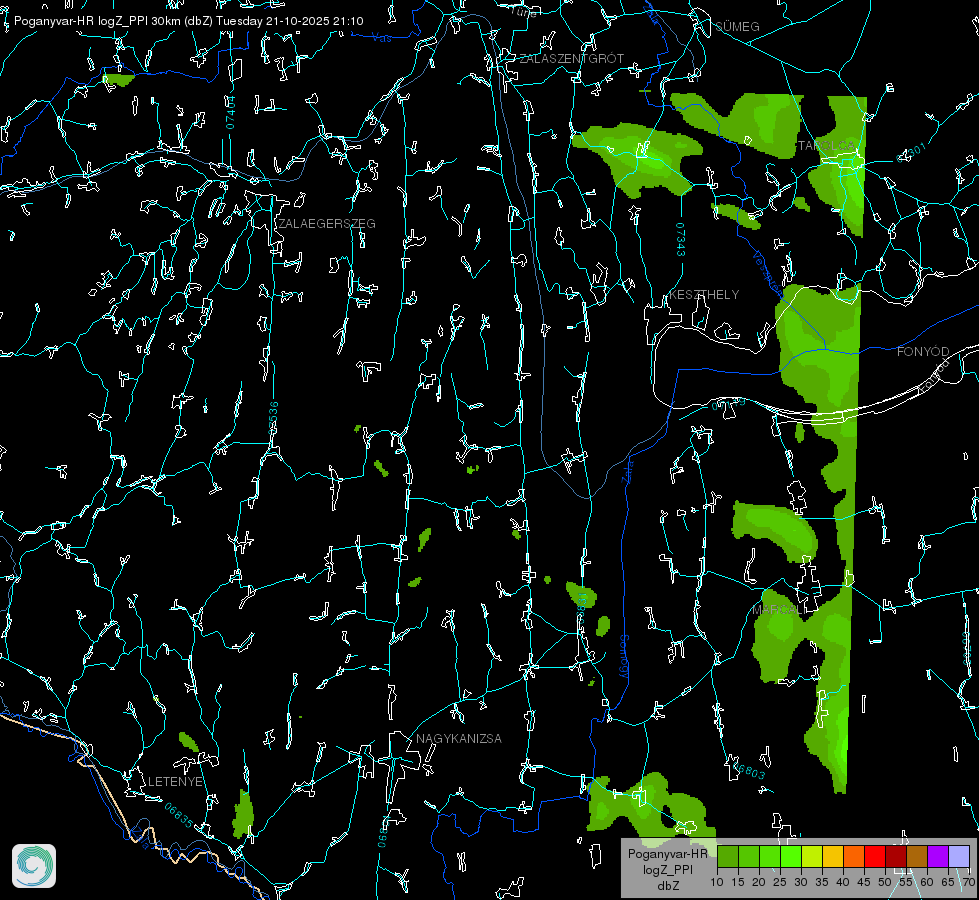Click the legend scale value 50
979x900 pixels.
pos(885,882)
